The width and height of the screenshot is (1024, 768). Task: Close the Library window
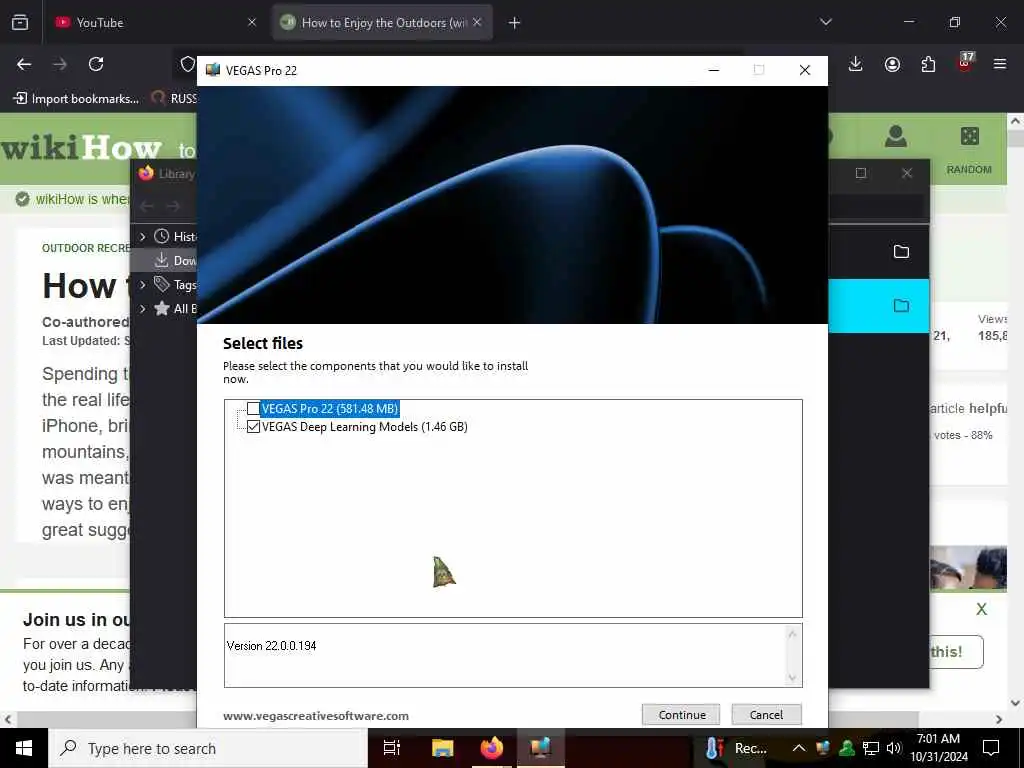tap(906, 173)
